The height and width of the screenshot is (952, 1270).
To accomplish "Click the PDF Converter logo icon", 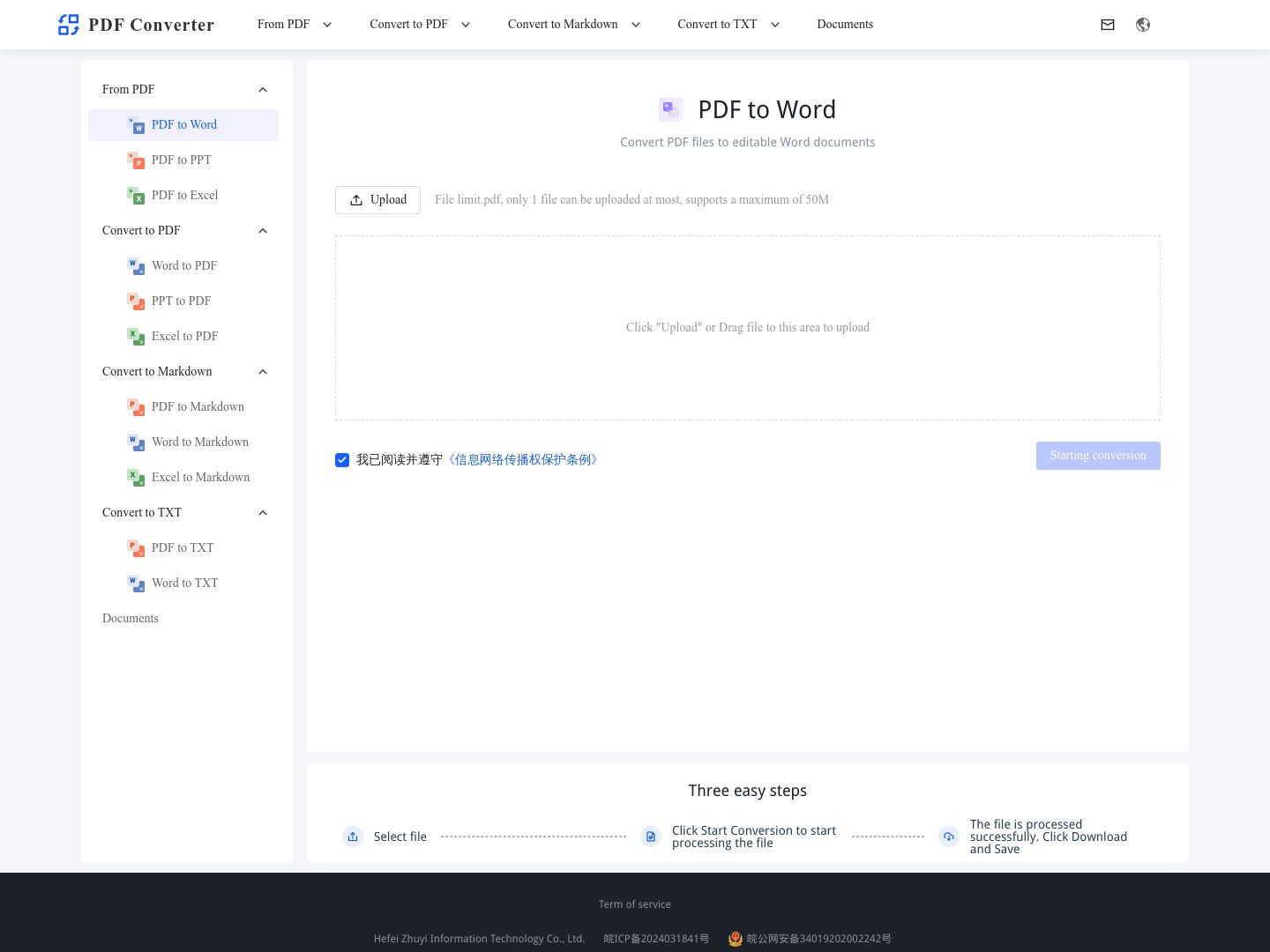I will 69,25.
